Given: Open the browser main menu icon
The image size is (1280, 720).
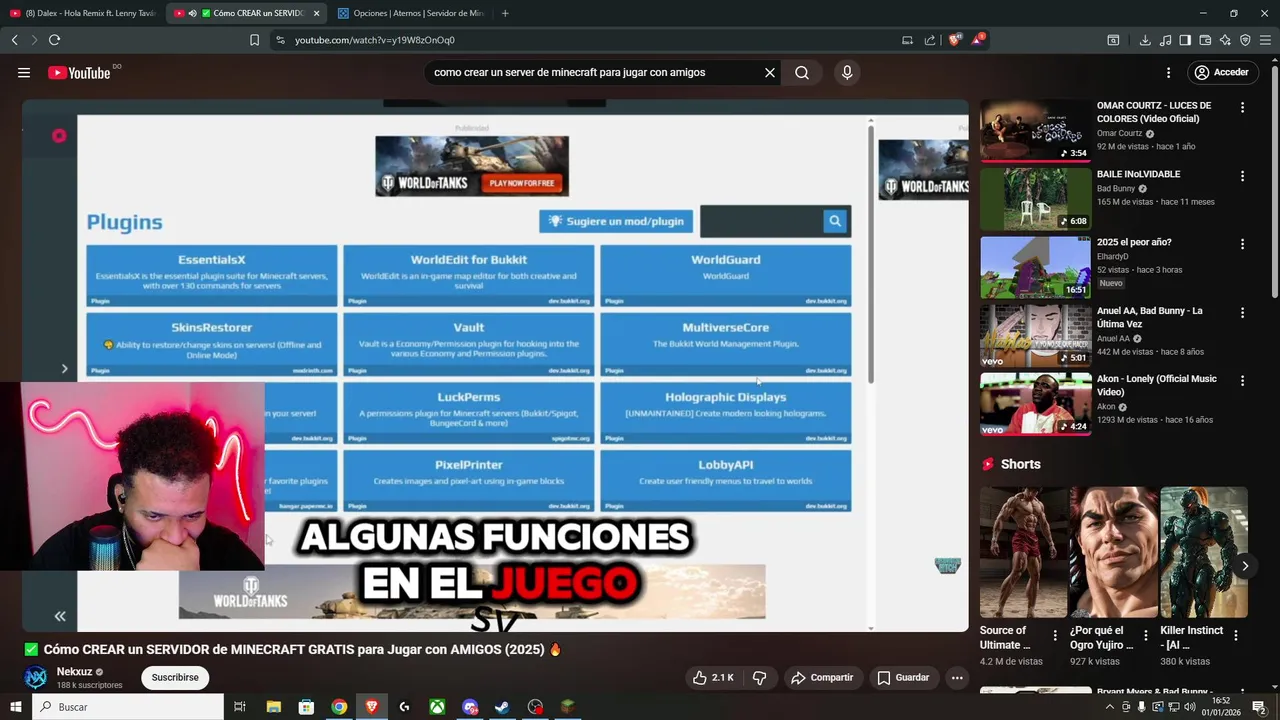Looking at the screenshot, I should [x=1265, y=40].
